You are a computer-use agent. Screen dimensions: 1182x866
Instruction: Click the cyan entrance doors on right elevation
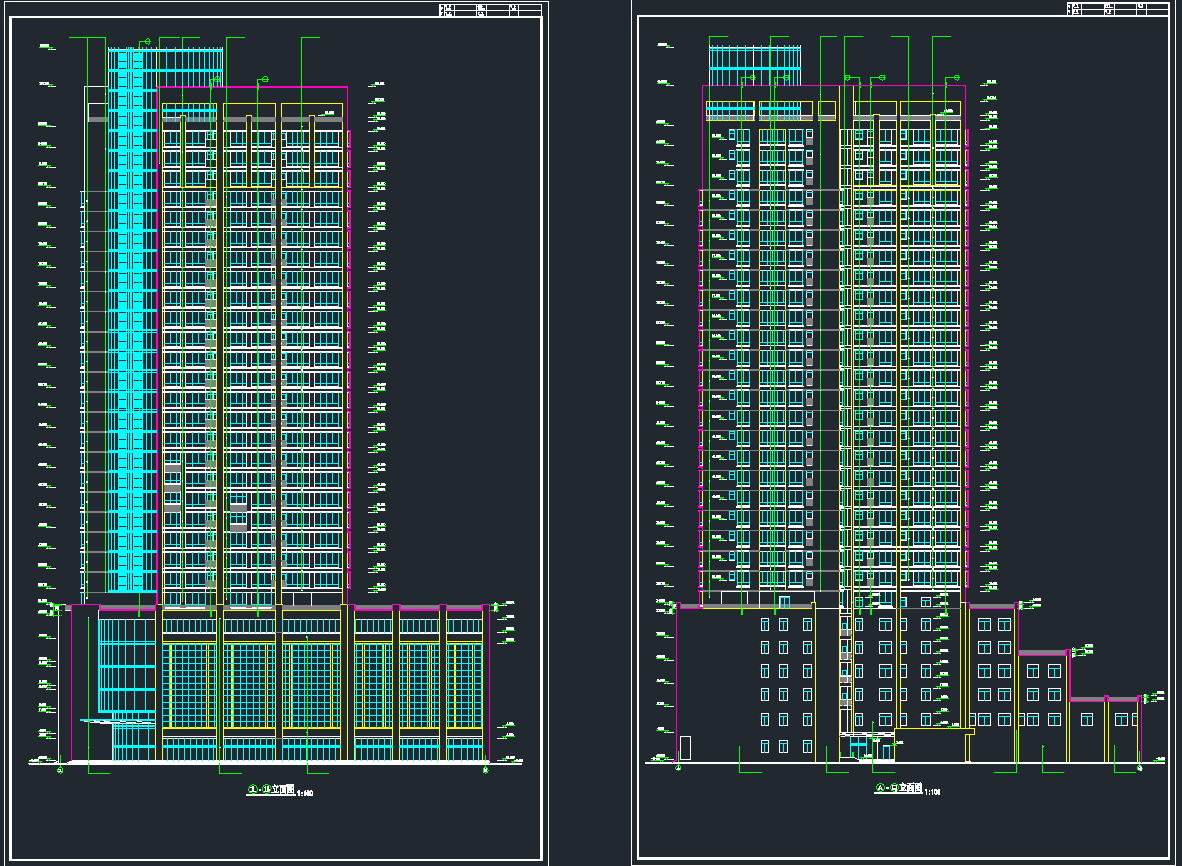pyautogui.click(x=858, y=748)
